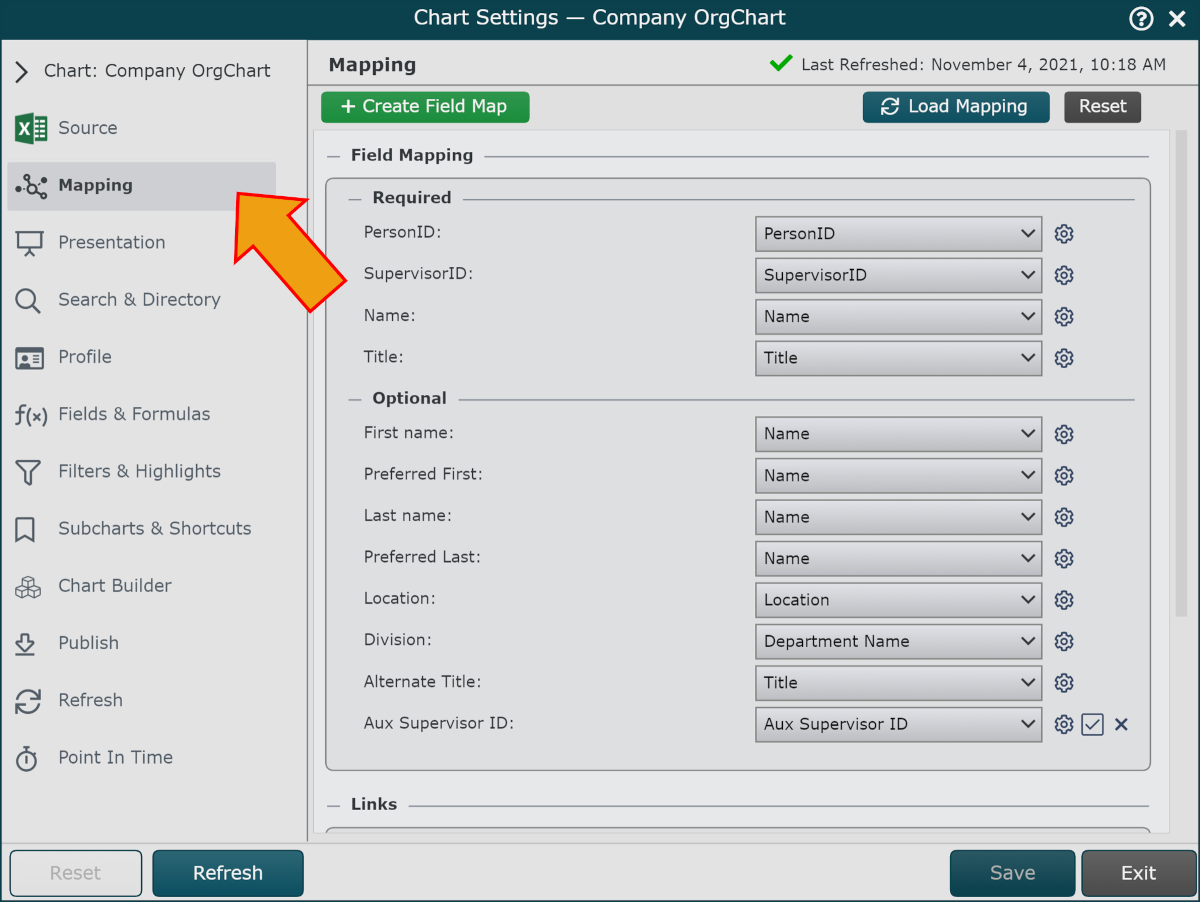Click the Create Field Map button
Image resolution: width=1200 pixels, height=902 pixels.
(x=425, y=107)
